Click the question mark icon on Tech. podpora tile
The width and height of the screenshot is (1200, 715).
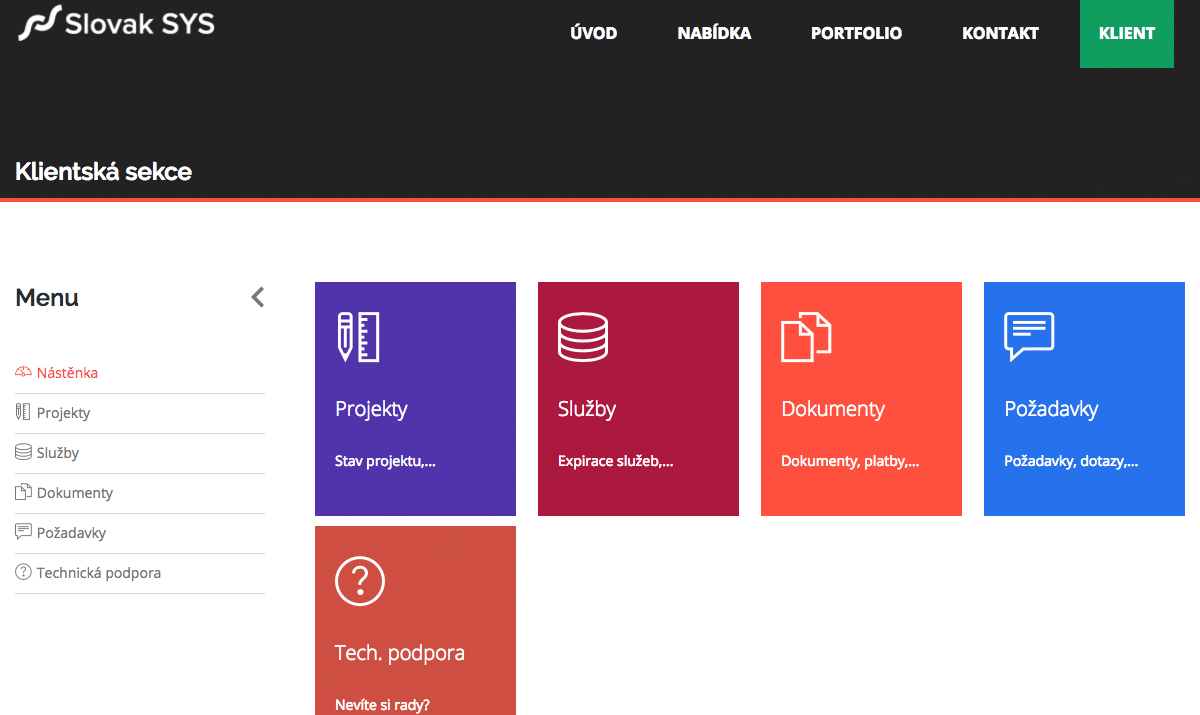point(360,581)
